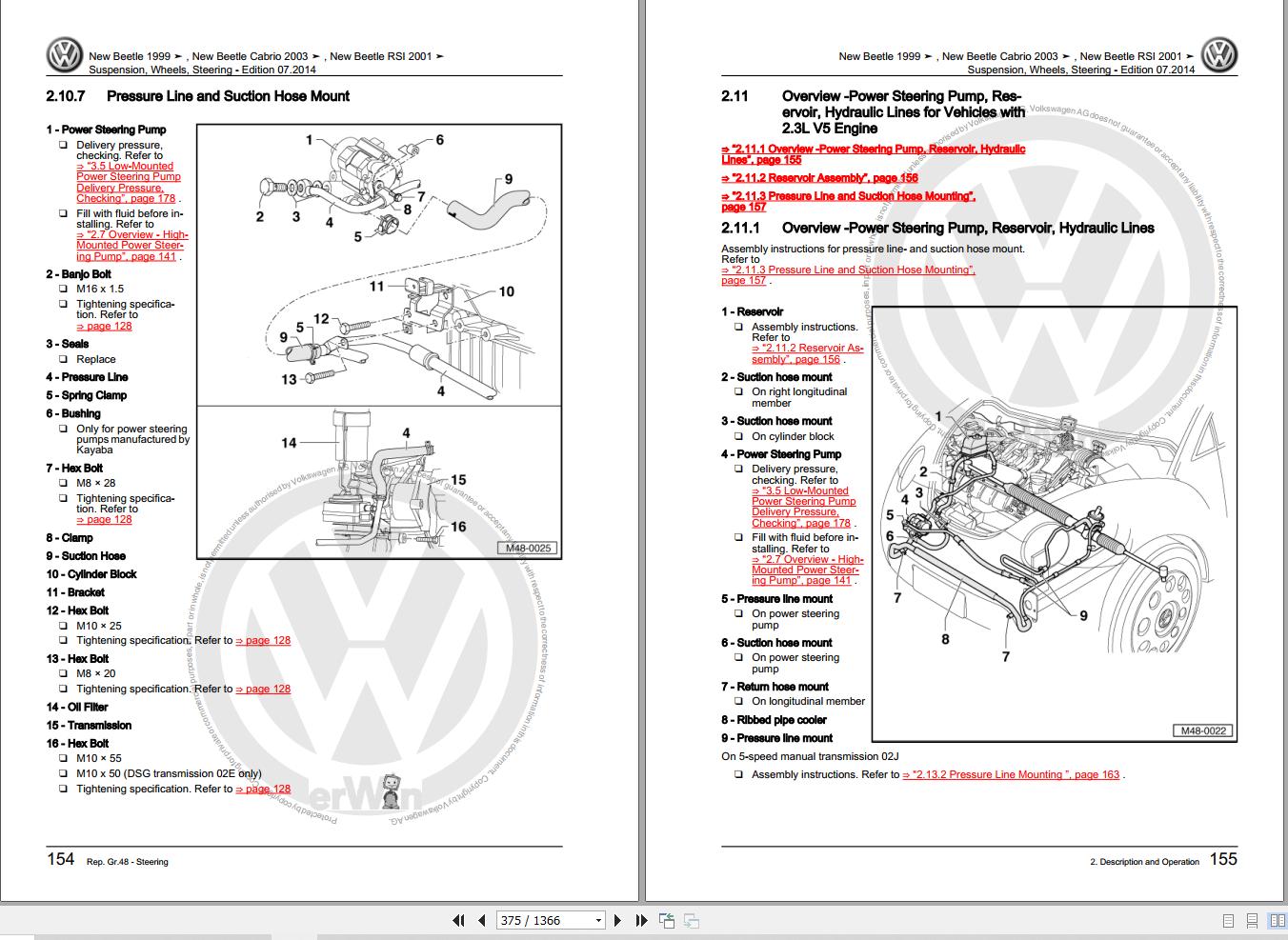Click heading 2.11.1 Overview - Power Steering Pump
This screenshot has height=940, width=1288.
coord(937,229)
